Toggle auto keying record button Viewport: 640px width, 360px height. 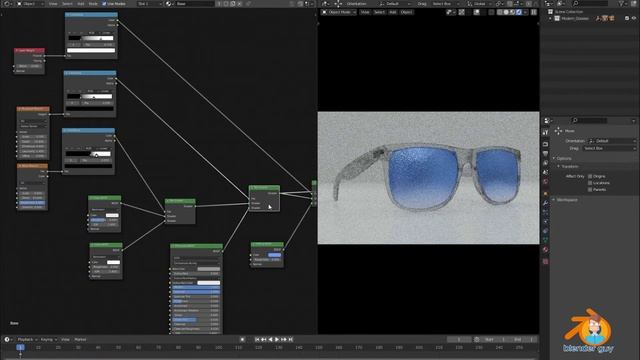coord(242,340)
